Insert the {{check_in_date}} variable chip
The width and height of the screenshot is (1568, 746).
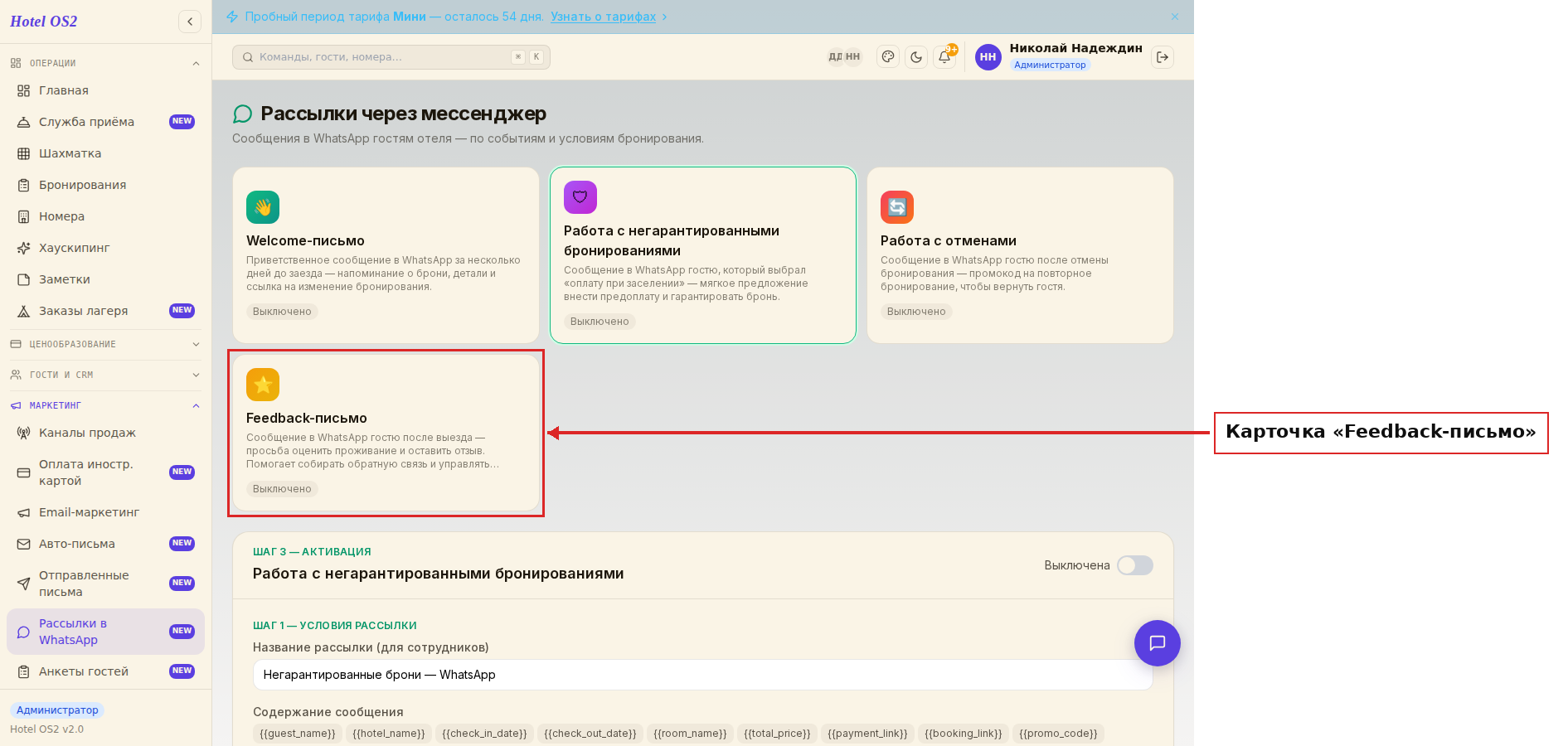click(x=484, y=734)
